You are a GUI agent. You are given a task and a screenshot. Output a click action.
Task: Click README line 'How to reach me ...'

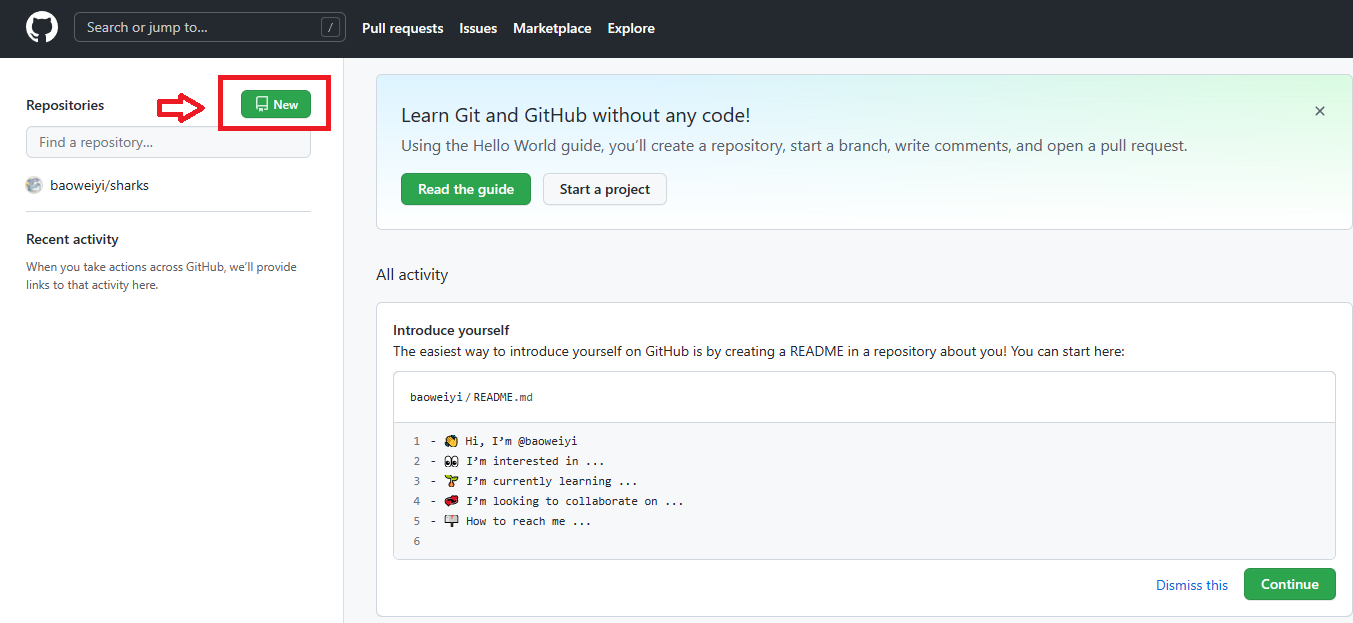tap(528, 521)
